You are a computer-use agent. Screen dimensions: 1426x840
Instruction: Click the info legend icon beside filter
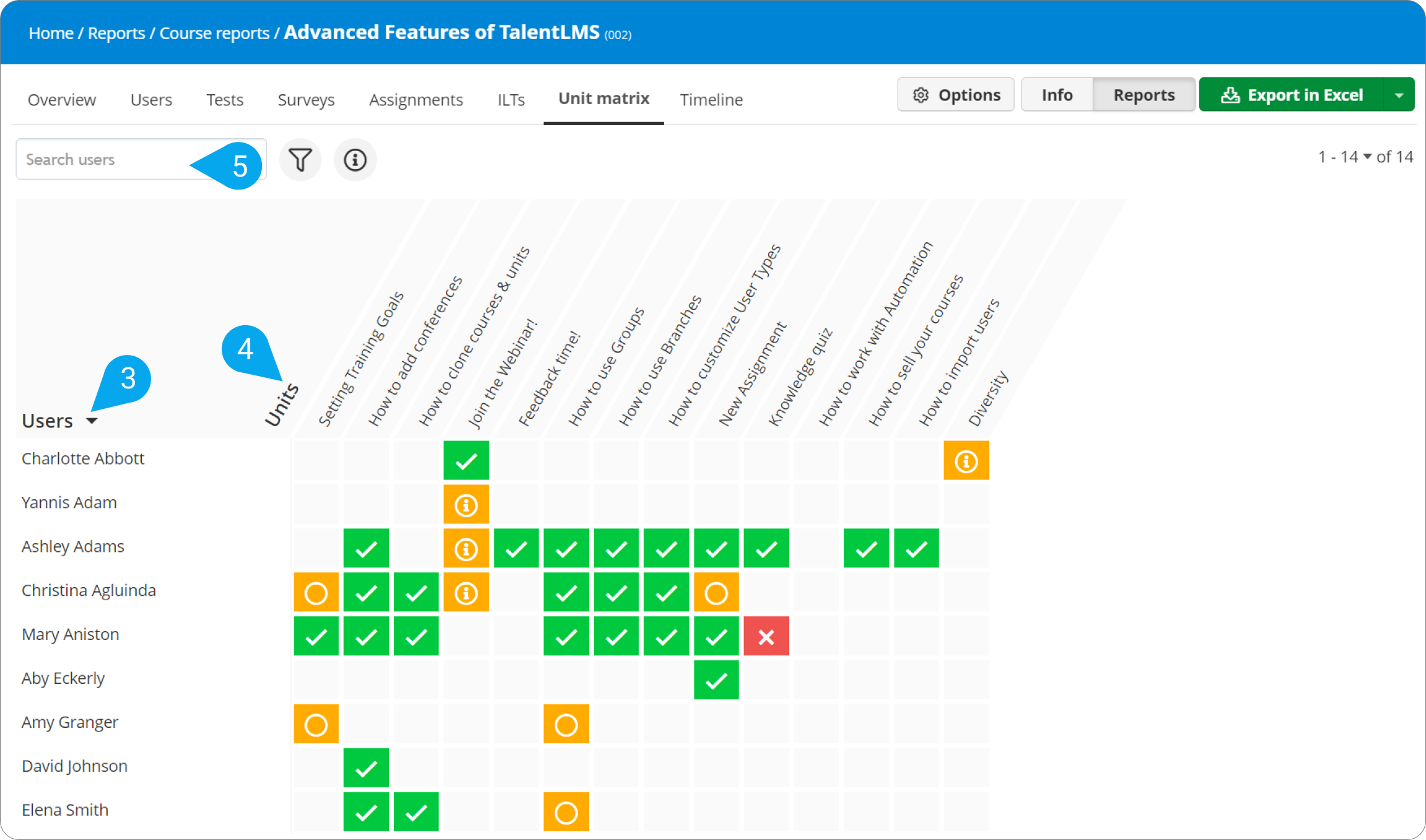pyautogui.click(x=355, y=160)
